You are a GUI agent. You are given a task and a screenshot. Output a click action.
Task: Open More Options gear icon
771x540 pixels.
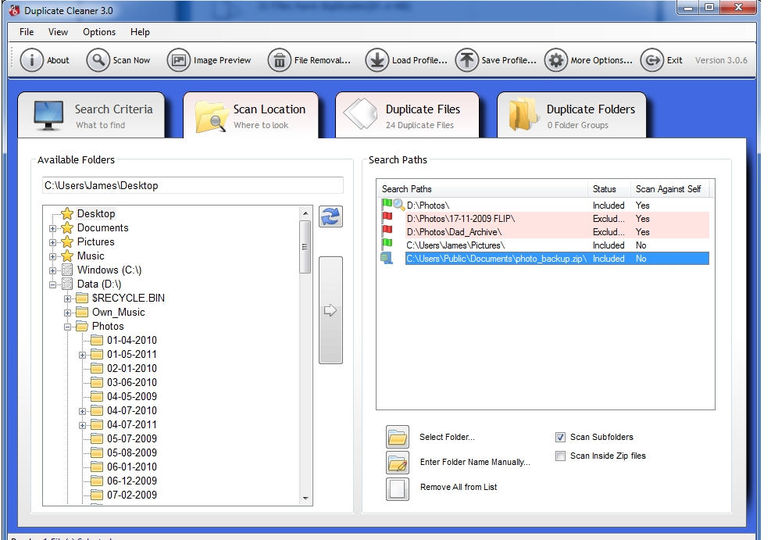point(556,60)
